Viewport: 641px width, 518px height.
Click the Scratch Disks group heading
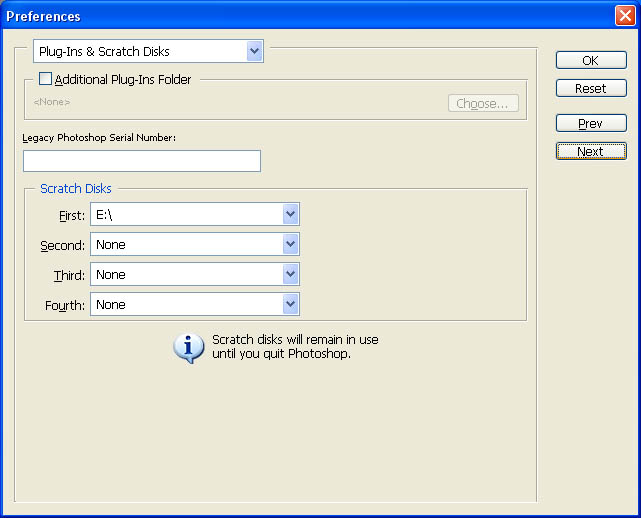point(76,188)
